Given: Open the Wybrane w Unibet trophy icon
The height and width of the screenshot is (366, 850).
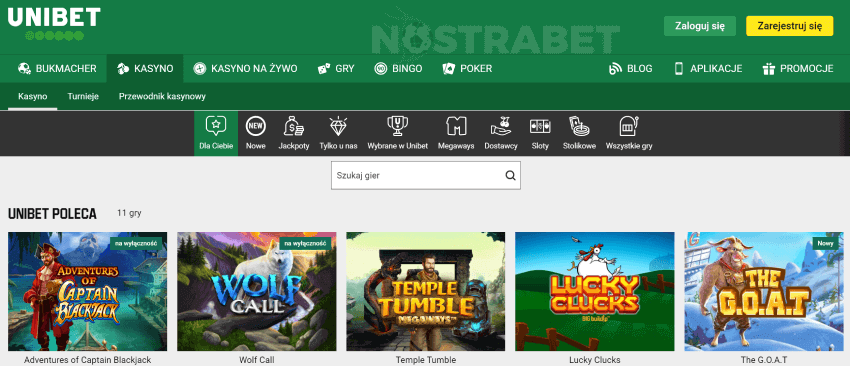Looking at the screenshot, I should (397, 126).
